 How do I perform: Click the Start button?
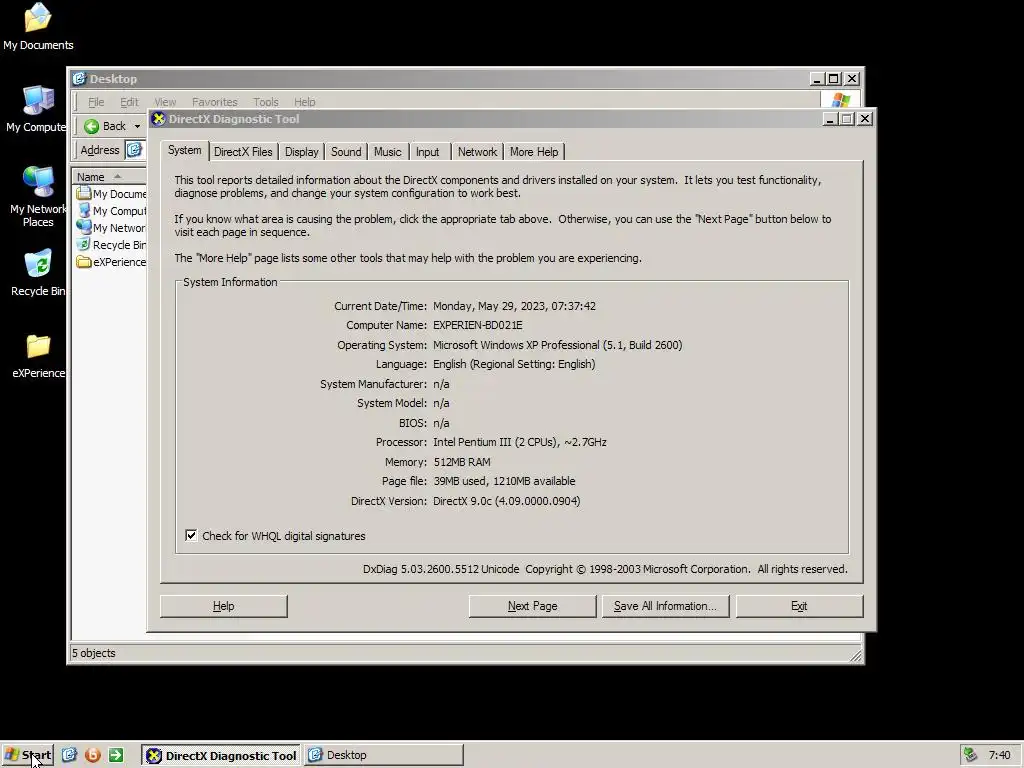pyautogui.click(x=27, y=755)
